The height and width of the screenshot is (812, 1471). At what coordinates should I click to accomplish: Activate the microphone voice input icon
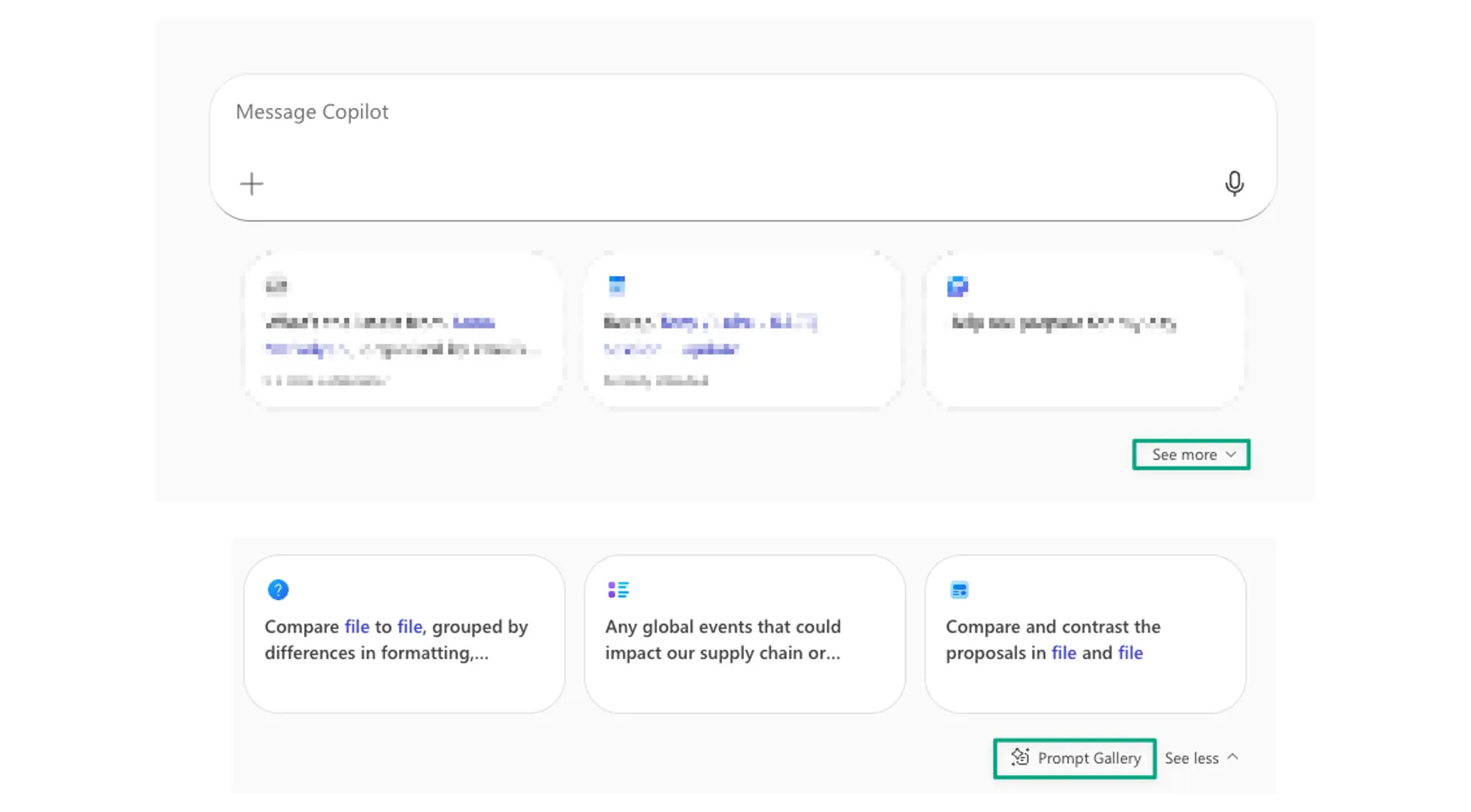(x=1233, y=184)
